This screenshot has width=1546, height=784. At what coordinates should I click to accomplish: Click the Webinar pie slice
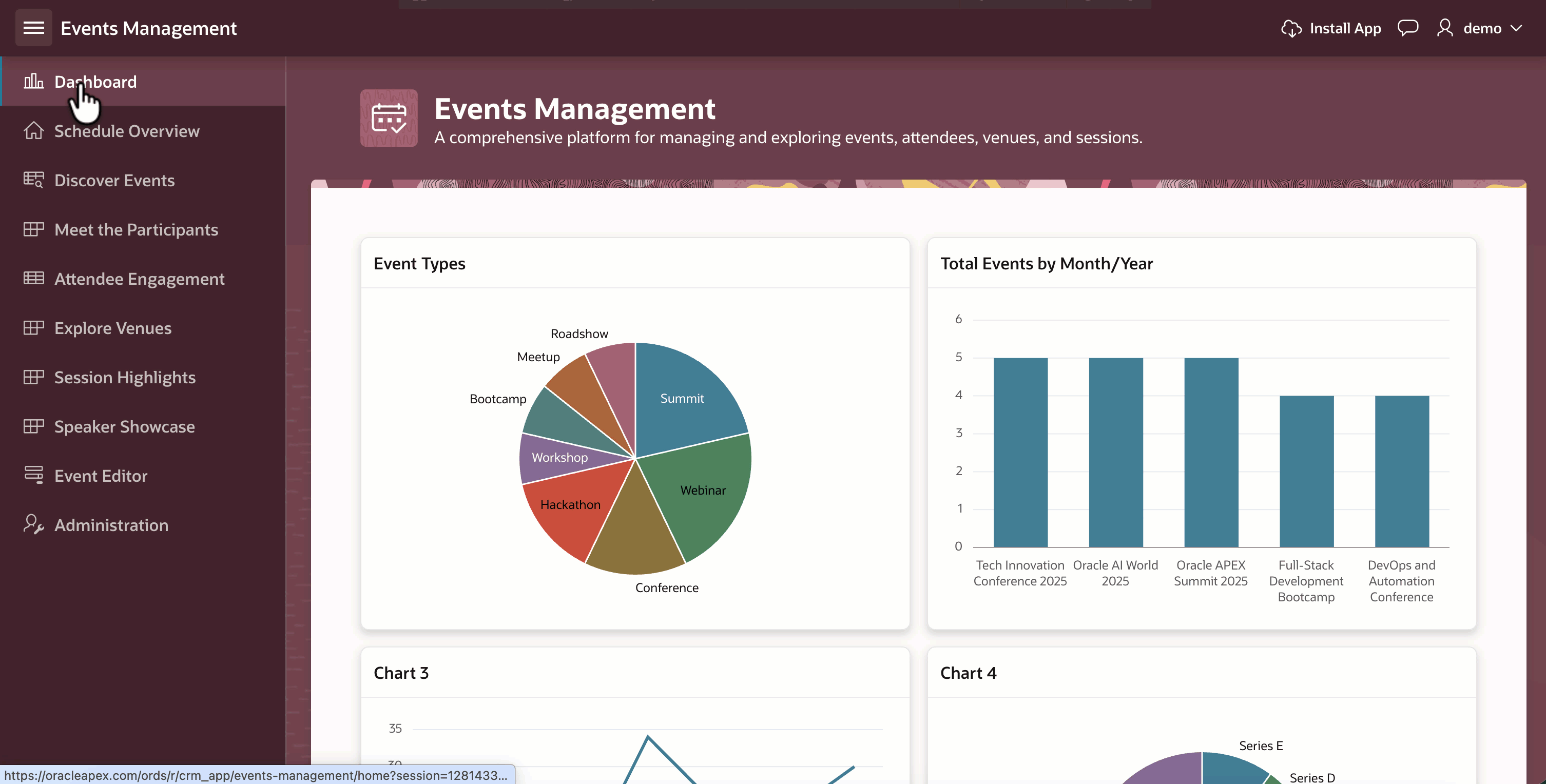pyautogui.click(x=702, y=490)
